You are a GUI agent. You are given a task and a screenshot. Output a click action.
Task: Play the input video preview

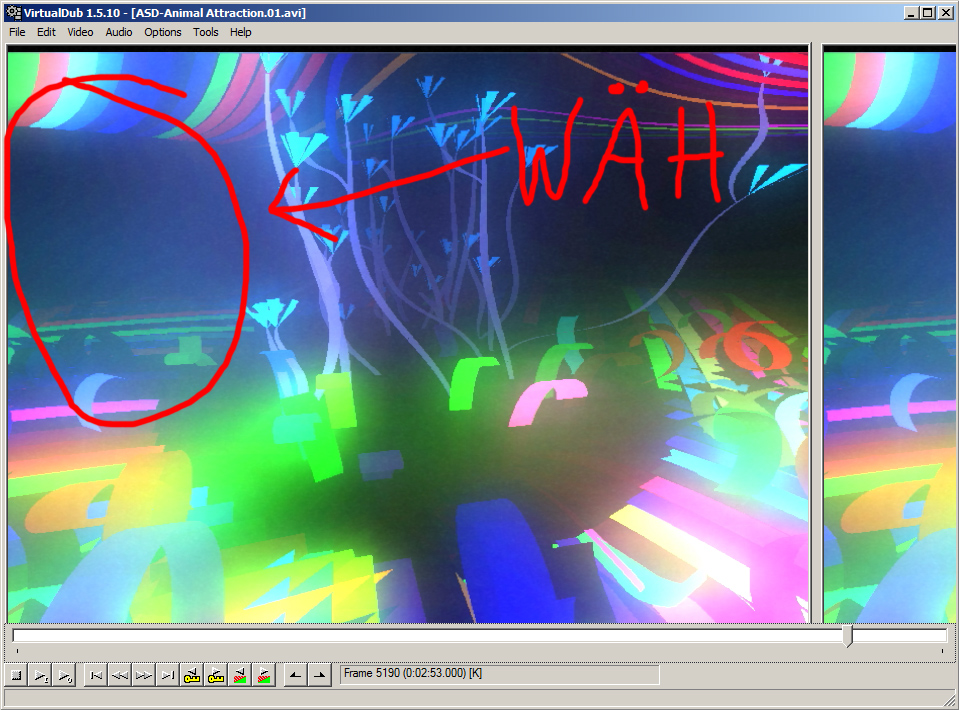[x=40, y=676]
